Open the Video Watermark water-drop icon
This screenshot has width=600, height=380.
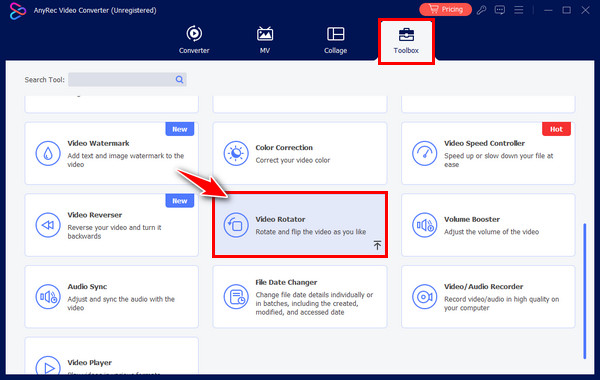pos(48,153)
